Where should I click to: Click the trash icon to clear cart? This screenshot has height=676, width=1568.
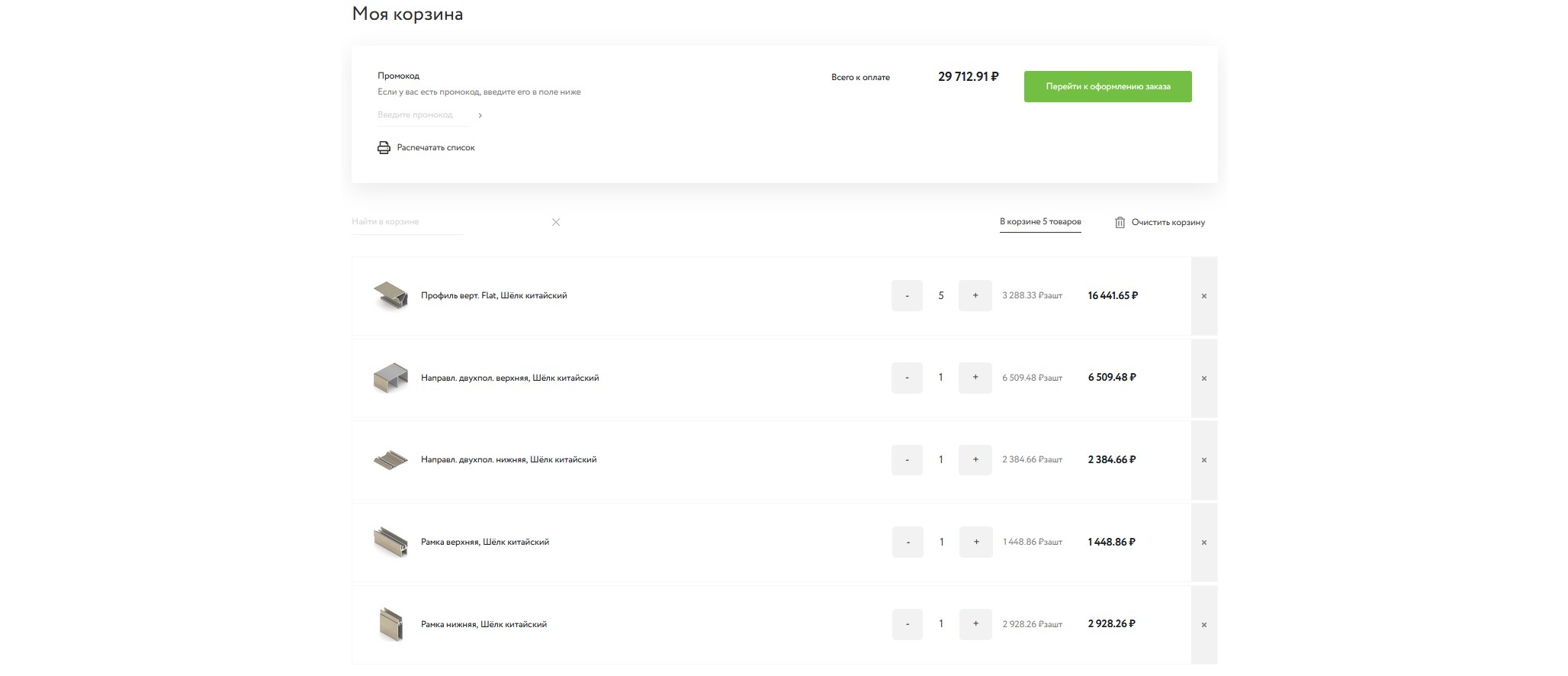1120,223
